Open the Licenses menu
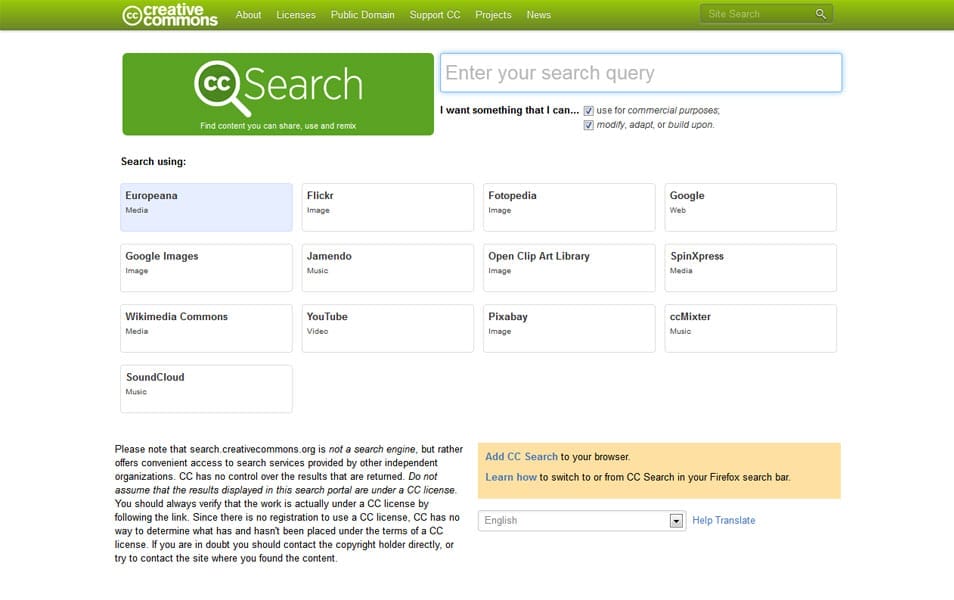The width and height of the screenshot is (954, 600). pos(295,14)
